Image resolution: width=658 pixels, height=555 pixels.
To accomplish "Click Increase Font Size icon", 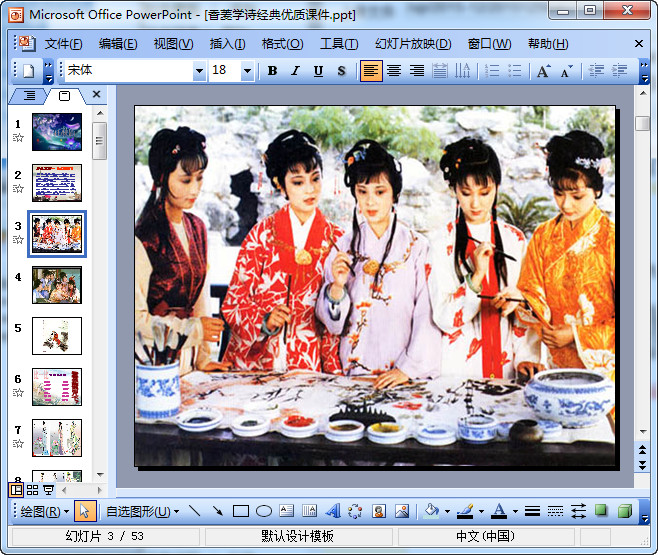I will [544, 71].
